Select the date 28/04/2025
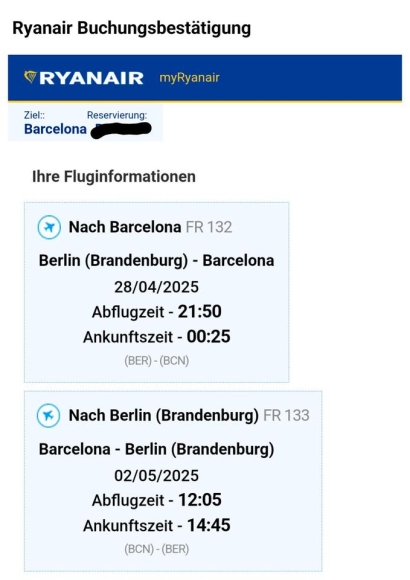Screen dimensions: 410x580 click(x=157, y=287)
